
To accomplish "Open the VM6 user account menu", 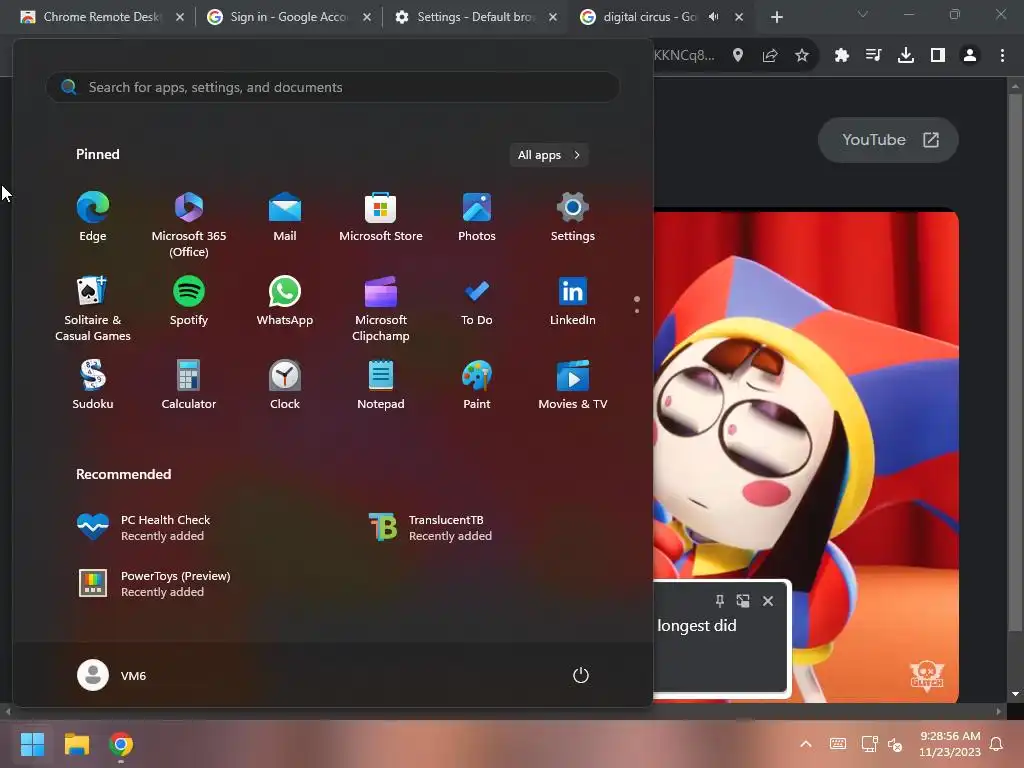I will (112, 675).
